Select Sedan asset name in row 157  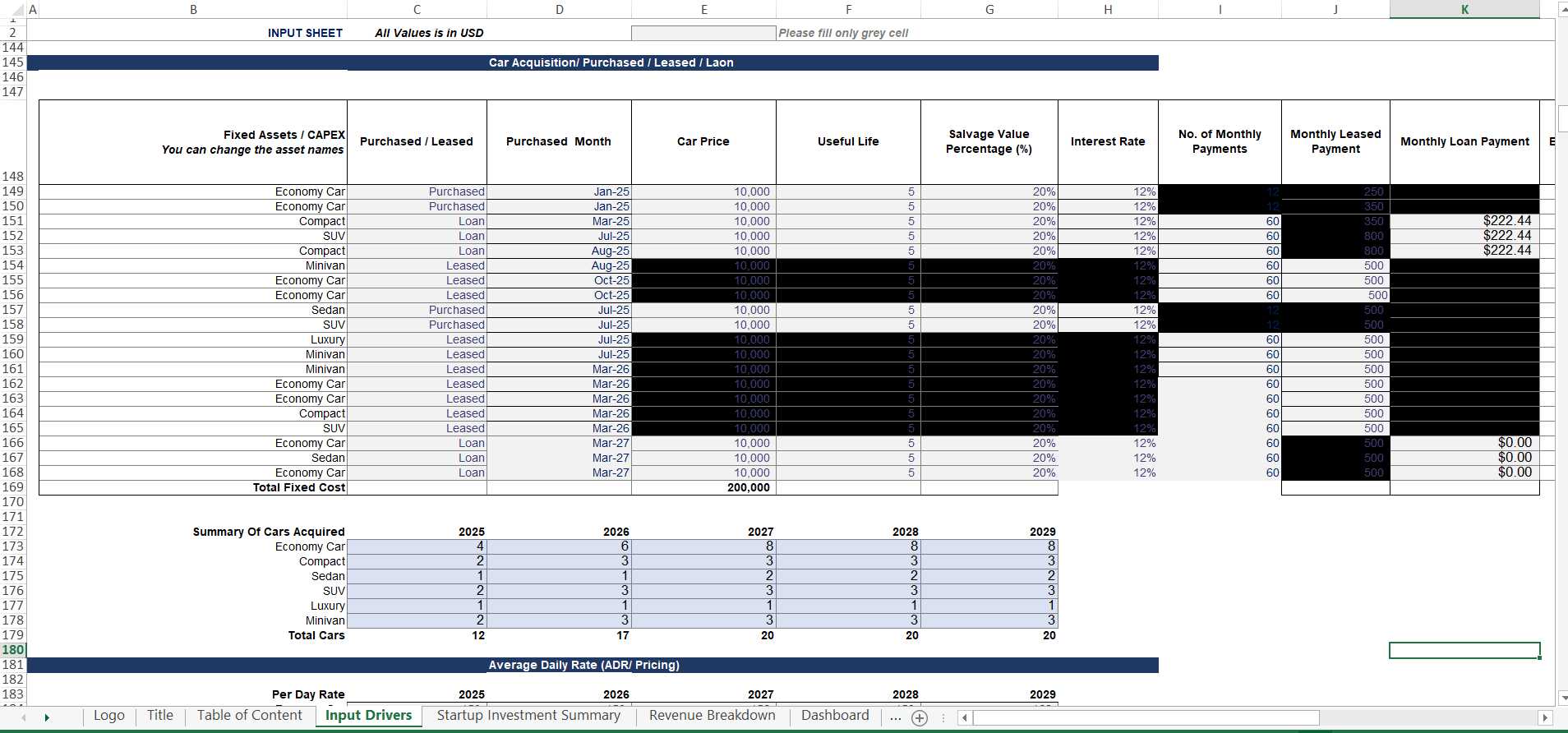click(x=193, y=310)
